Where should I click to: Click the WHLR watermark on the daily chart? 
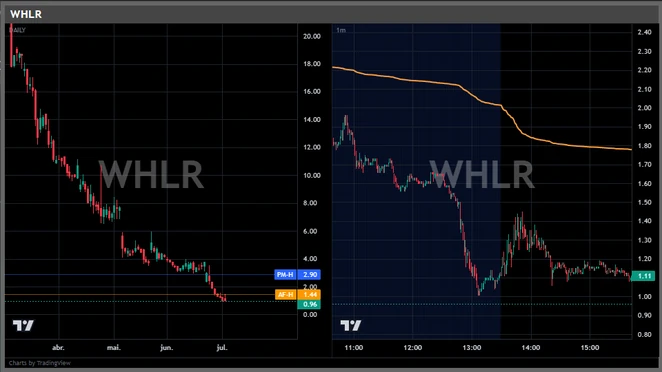click(x=151, y=174)
